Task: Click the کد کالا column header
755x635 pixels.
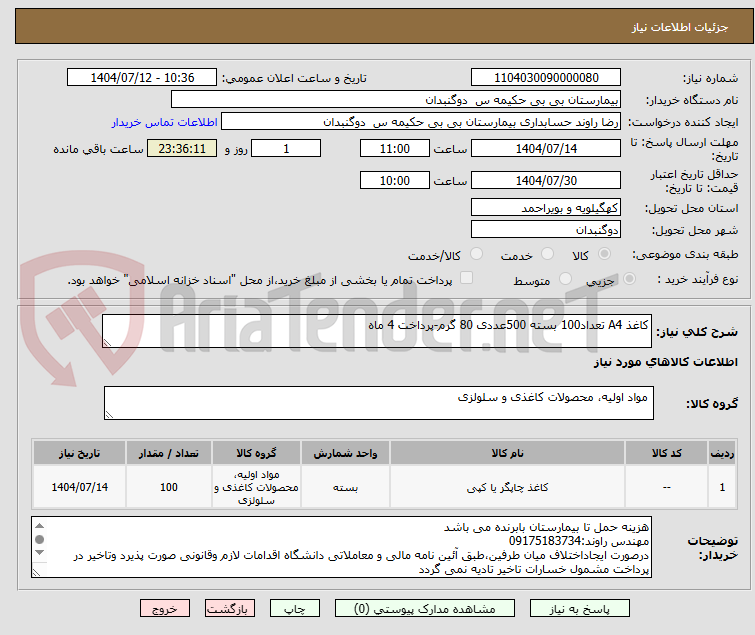Action: pyautogui.click(x=666, y=453)
